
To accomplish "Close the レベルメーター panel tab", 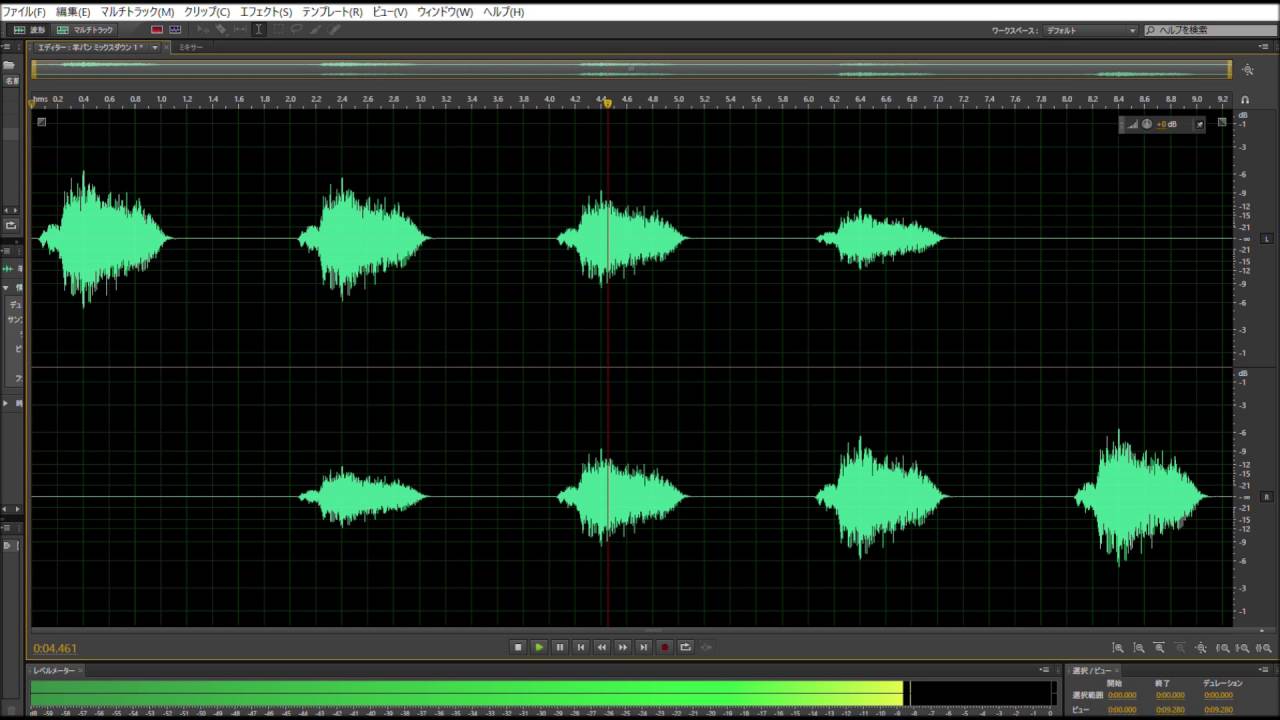I will (x=81, y=671).
